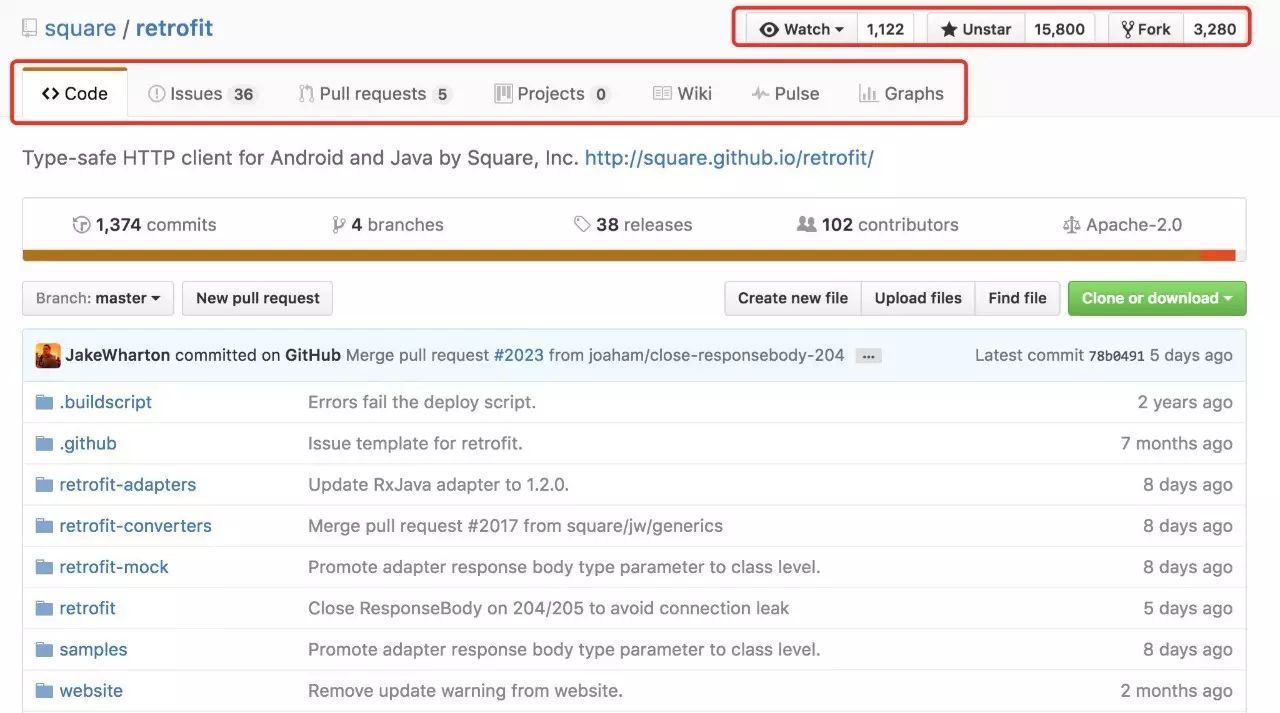This screenshot has width=1280, height=713.
Task: Click the folder icon beside retrofit-mock
Action: (x=44, y=567)
